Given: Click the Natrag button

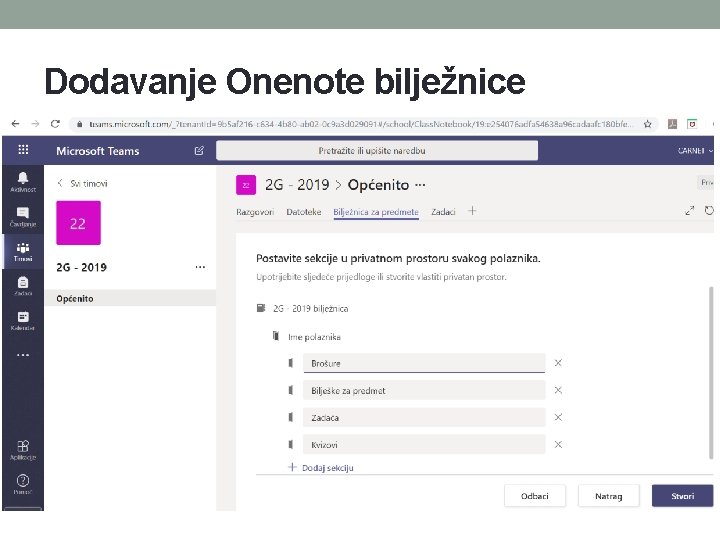Looking at the screenshot, I should (608, 496).
